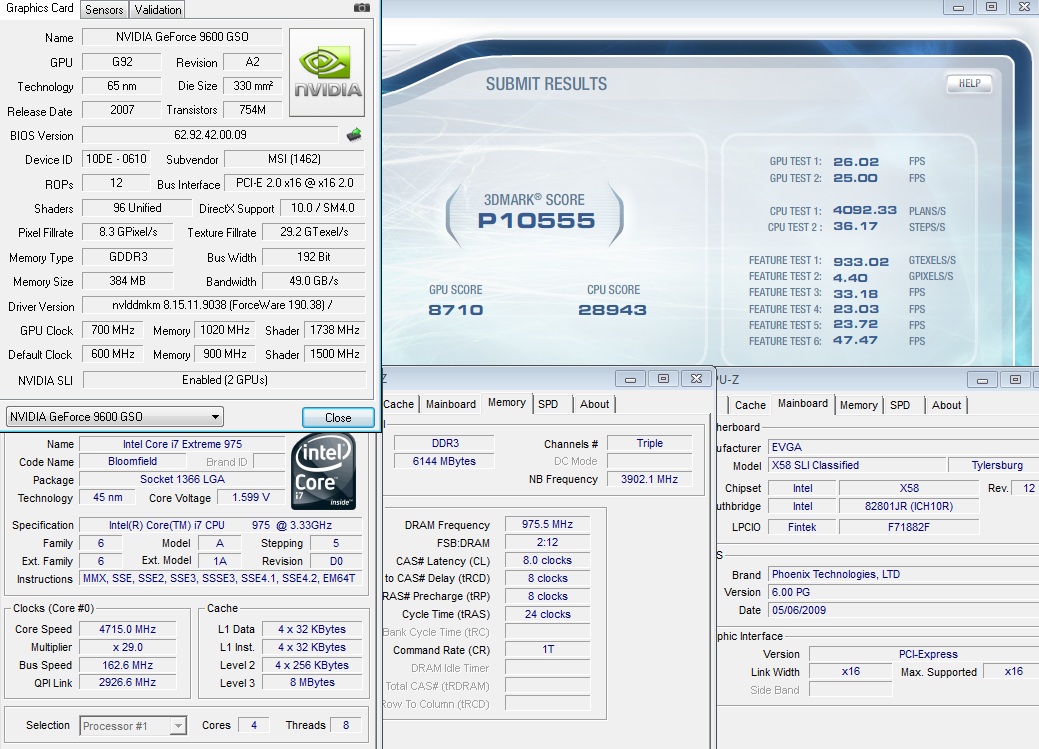Screen dimensions: 1039x749
Task: Maximize the 3DMark results window
Action: click(991, 7)
